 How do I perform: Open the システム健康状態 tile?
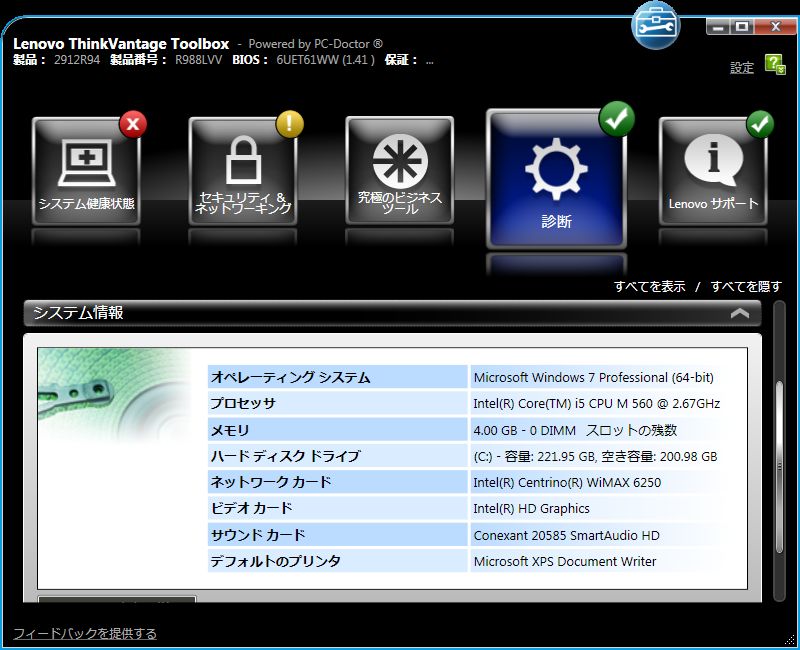coord(86,171)
